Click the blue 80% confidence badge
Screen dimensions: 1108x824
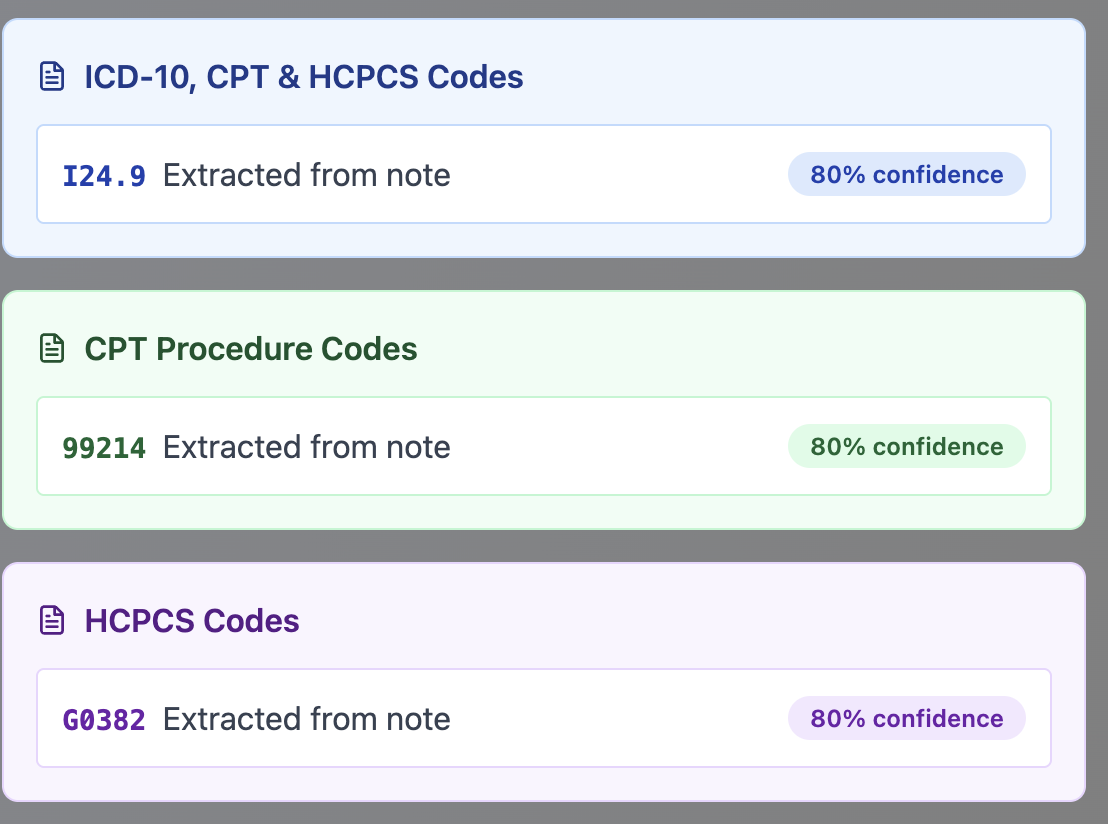tap(907, 174)
